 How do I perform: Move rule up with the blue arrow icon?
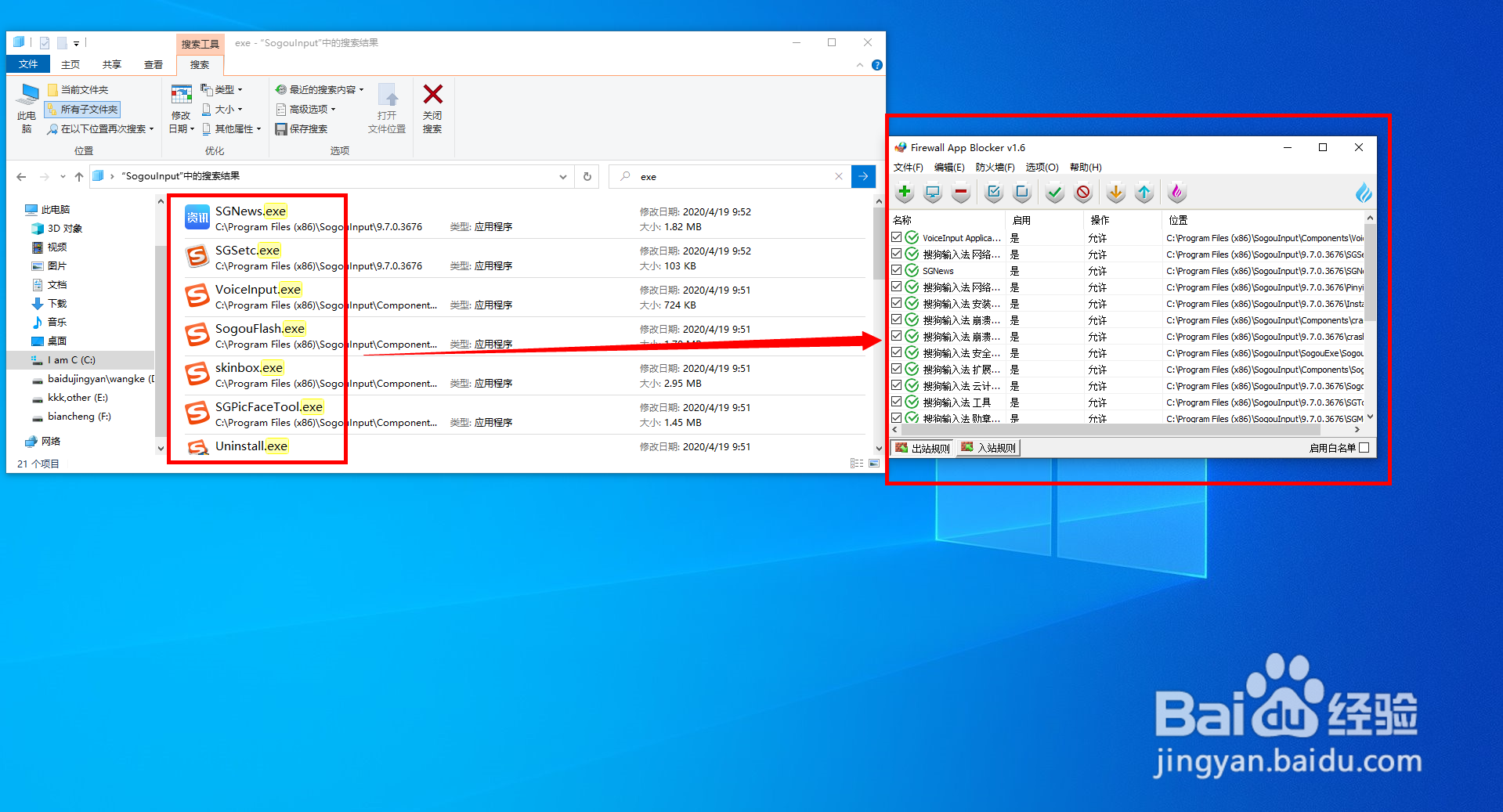(1144, 192)
